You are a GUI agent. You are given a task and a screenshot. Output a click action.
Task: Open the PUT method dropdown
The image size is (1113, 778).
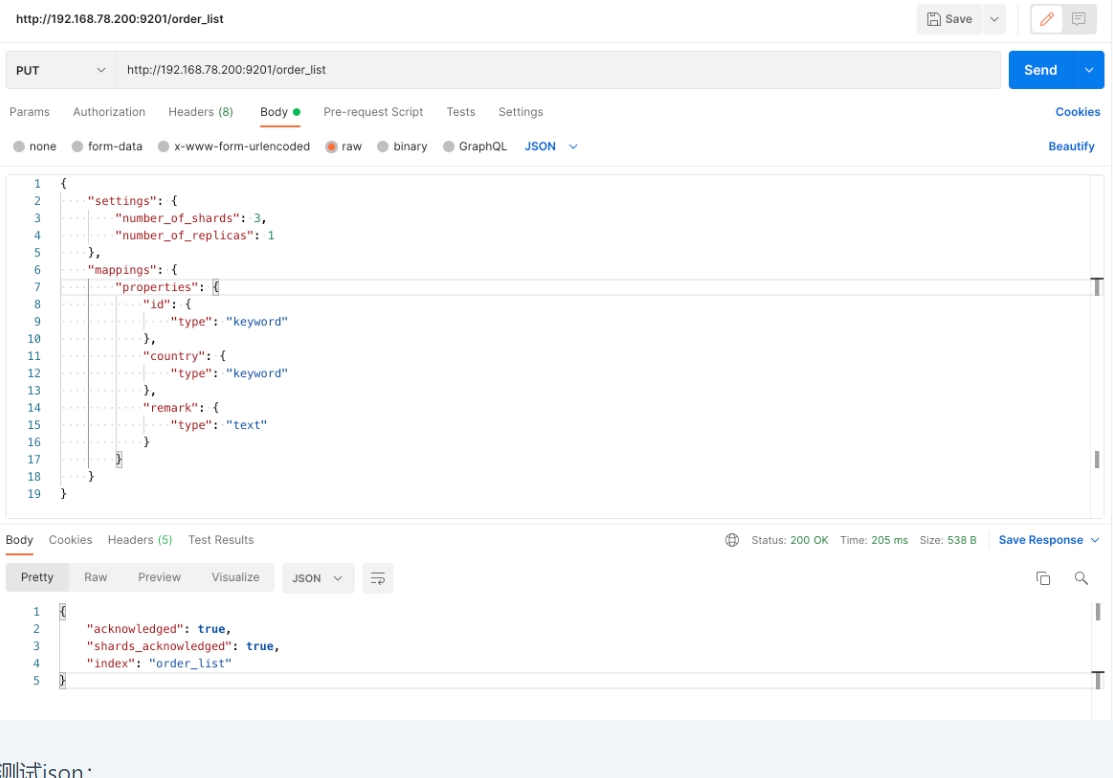pyautogui.click(x=60, y=70)
